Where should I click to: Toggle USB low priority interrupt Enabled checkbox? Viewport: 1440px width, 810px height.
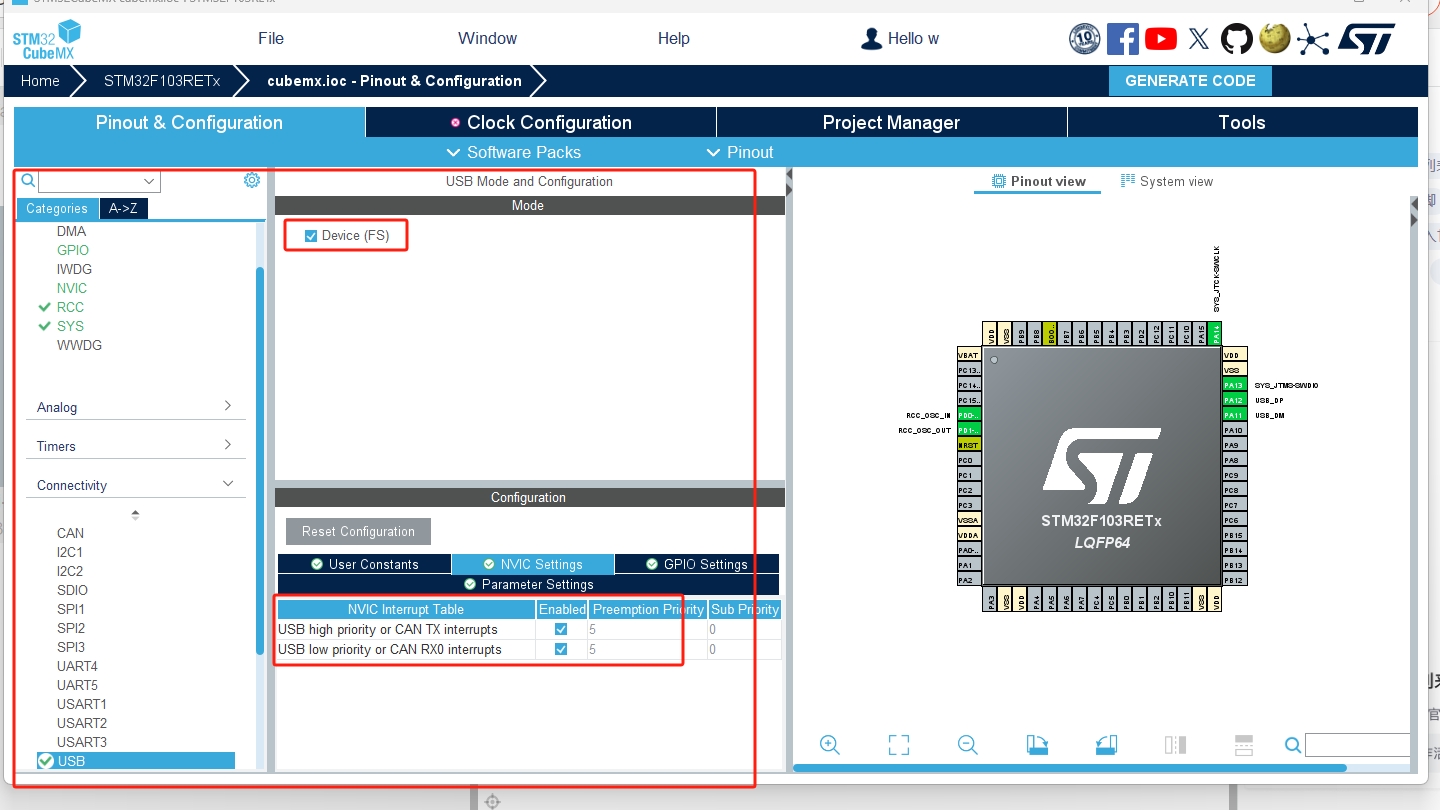coord(561,649)
